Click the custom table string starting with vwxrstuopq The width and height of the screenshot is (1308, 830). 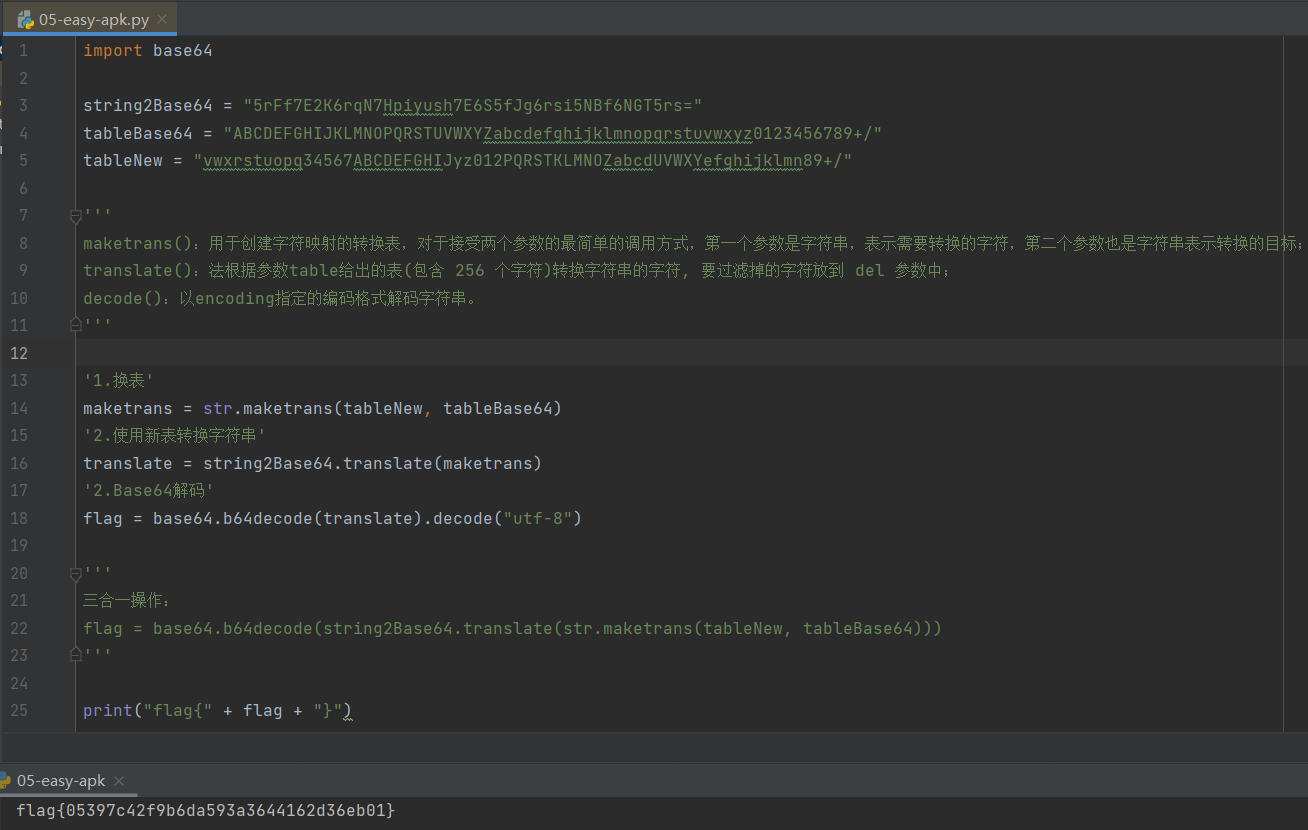[523, 160]
